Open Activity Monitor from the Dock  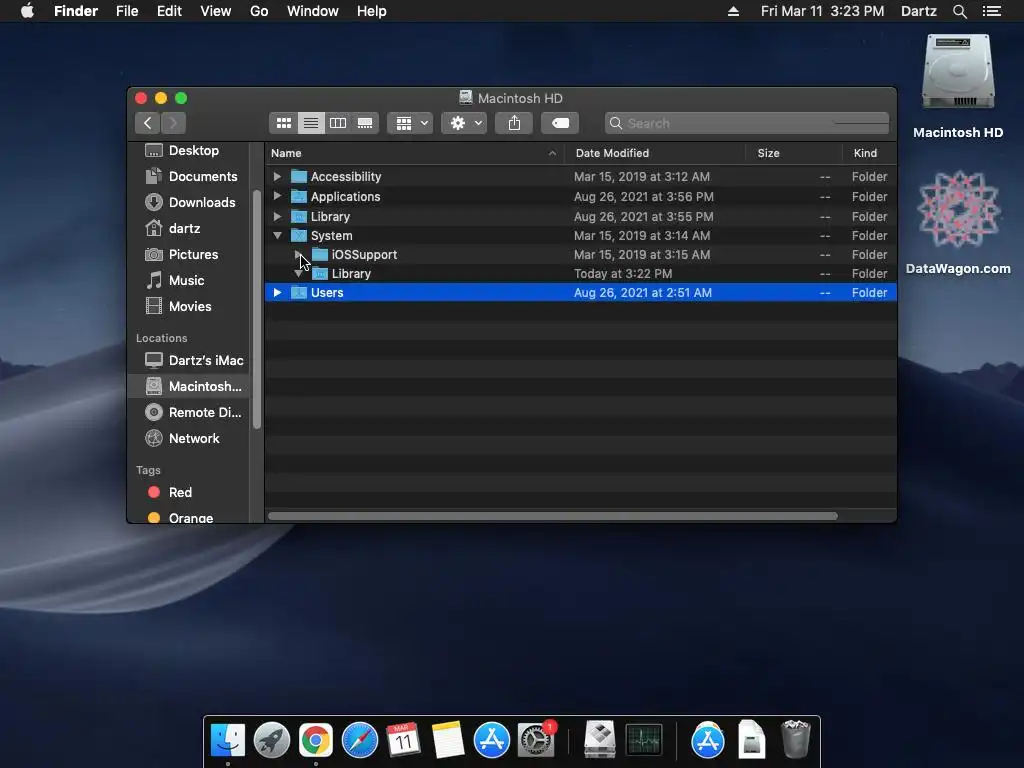point(644,741)
